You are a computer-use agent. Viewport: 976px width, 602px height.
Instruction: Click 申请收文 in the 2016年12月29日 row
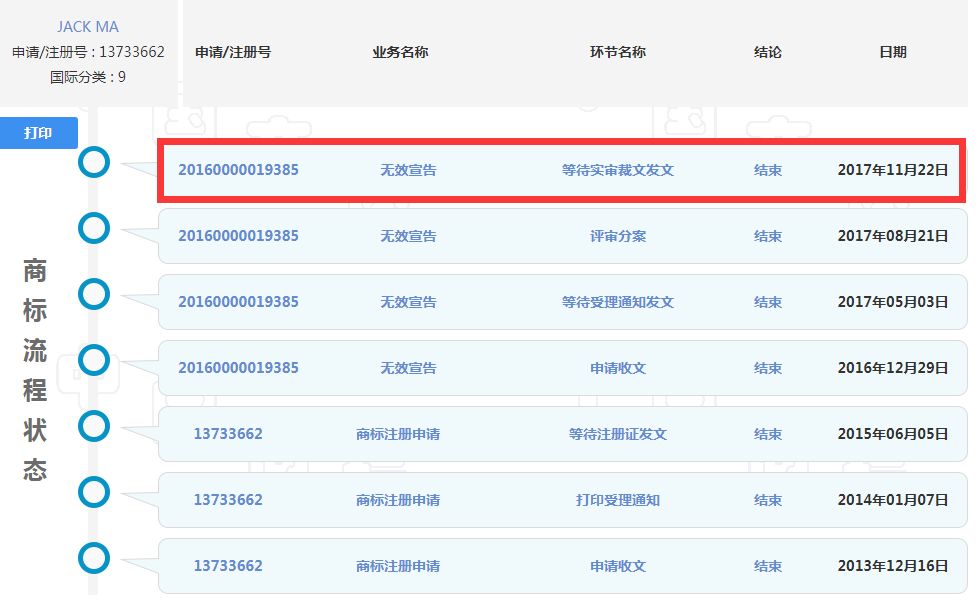coord(617,368)
